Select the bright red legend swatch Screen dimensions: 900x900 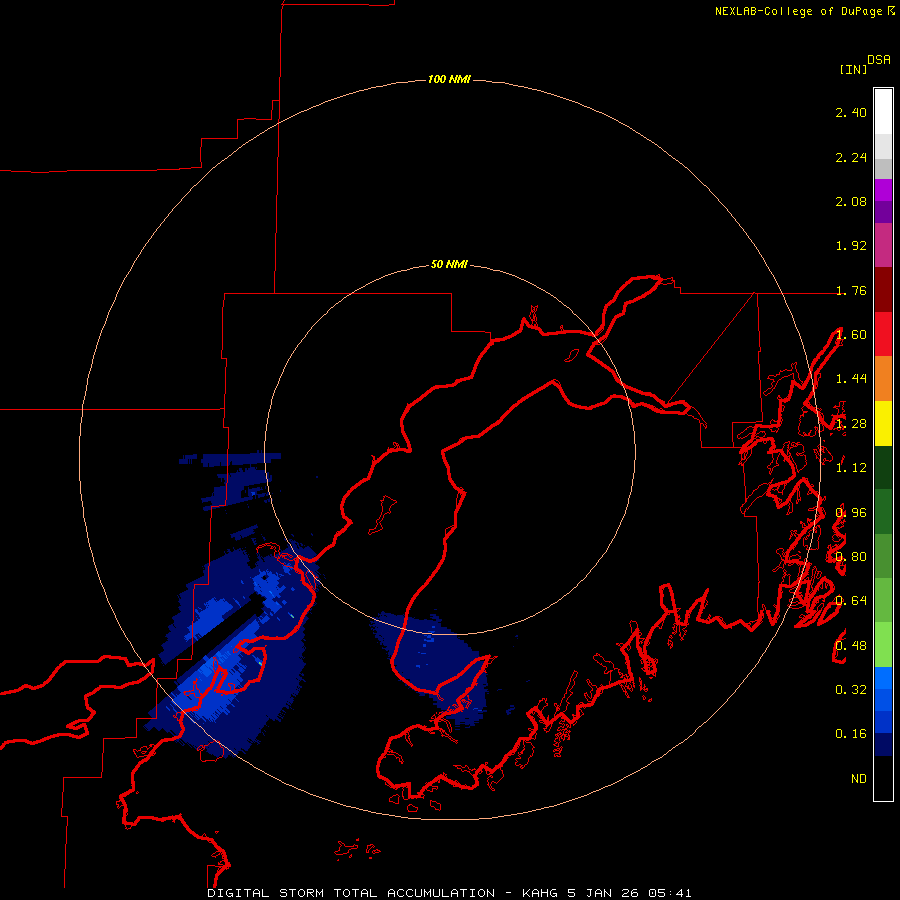point(883,334)
